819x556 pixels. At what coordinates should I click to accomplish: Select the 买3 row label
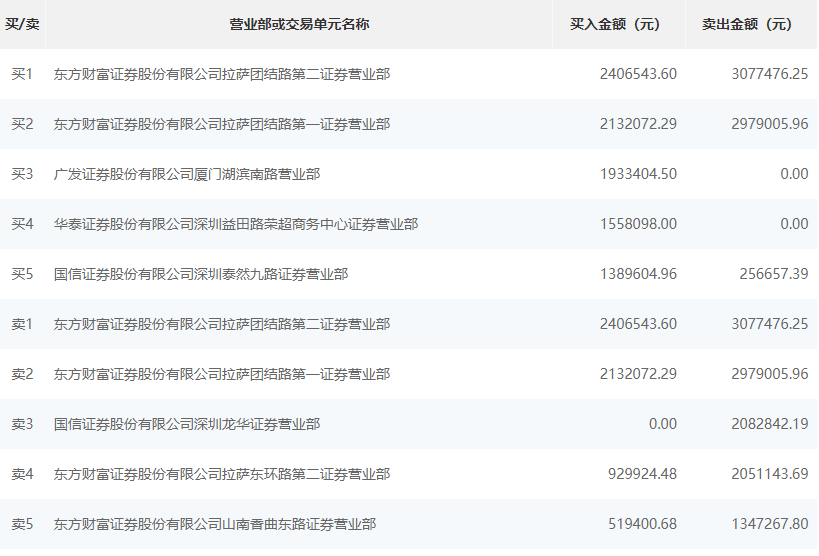click(x=22, y=174)
